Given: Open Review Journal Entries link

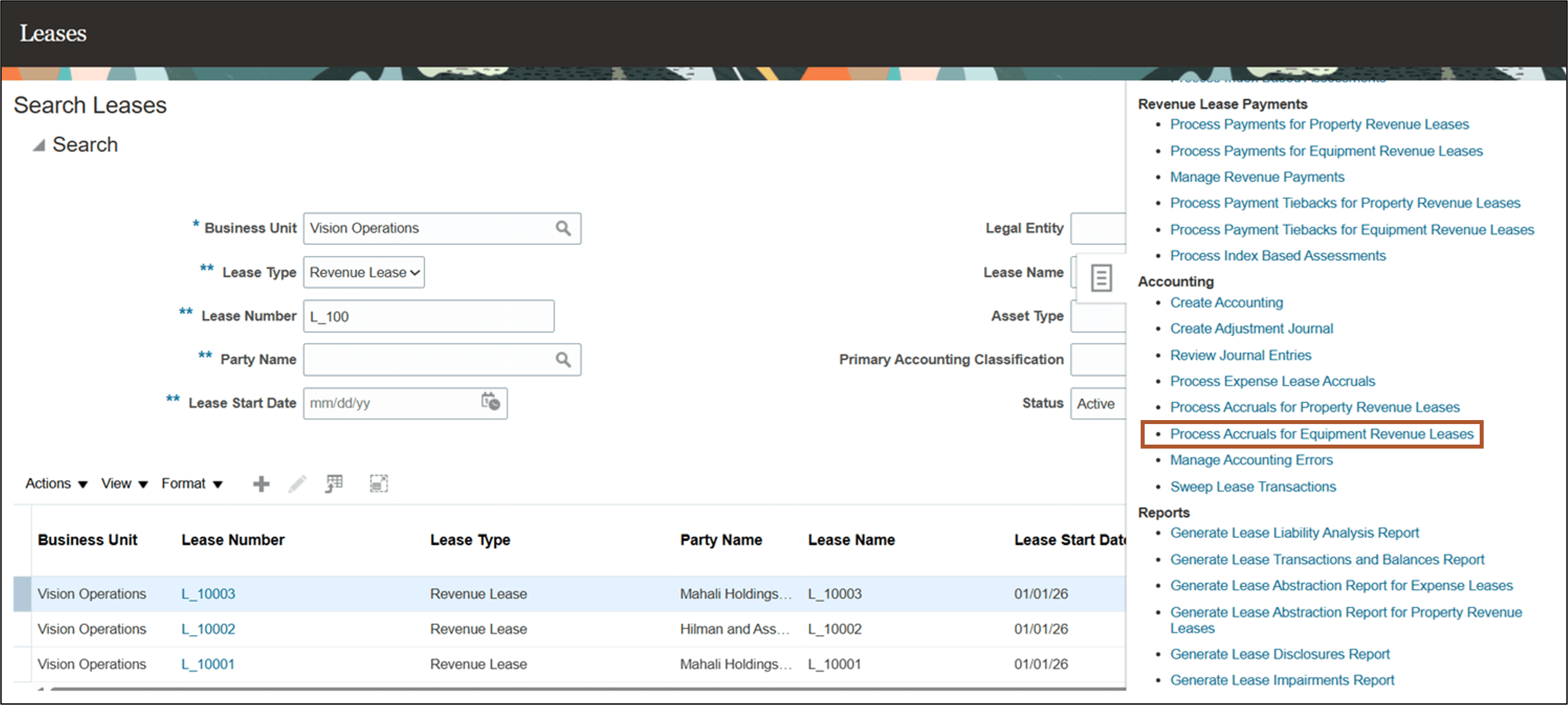Looking at the screenshot, I should [1241, 355].
